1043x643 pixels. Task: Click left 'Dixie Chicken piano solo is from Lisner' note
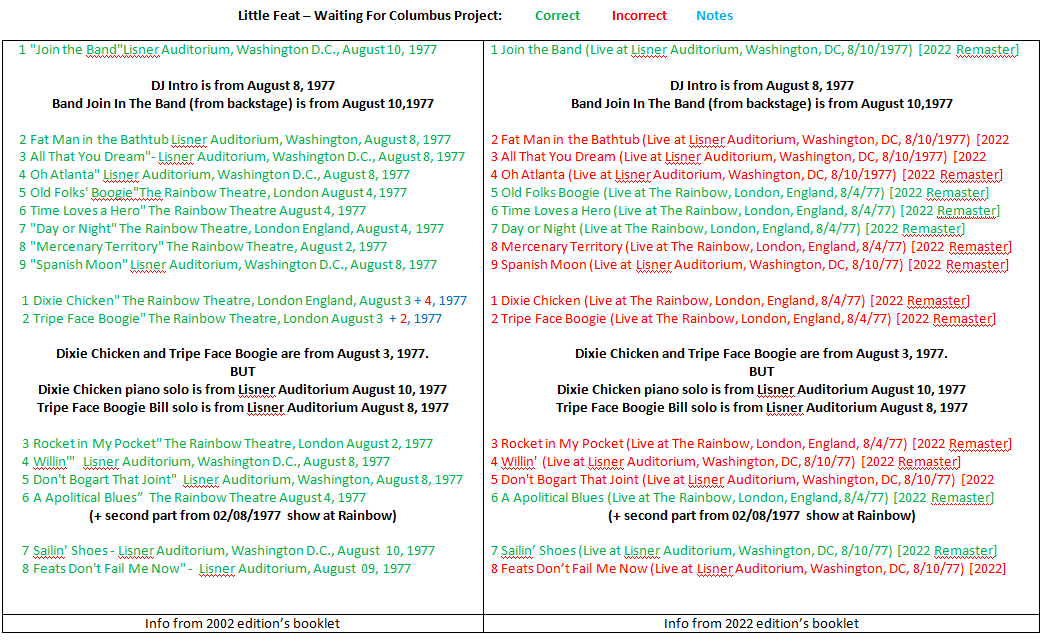coord(243,390)
